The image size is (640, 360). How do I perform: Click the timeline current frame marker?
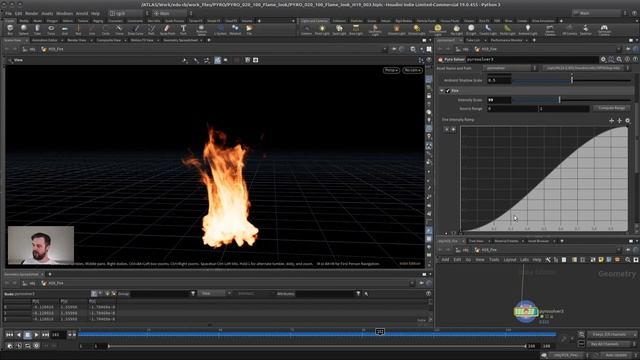click(380, 332)
